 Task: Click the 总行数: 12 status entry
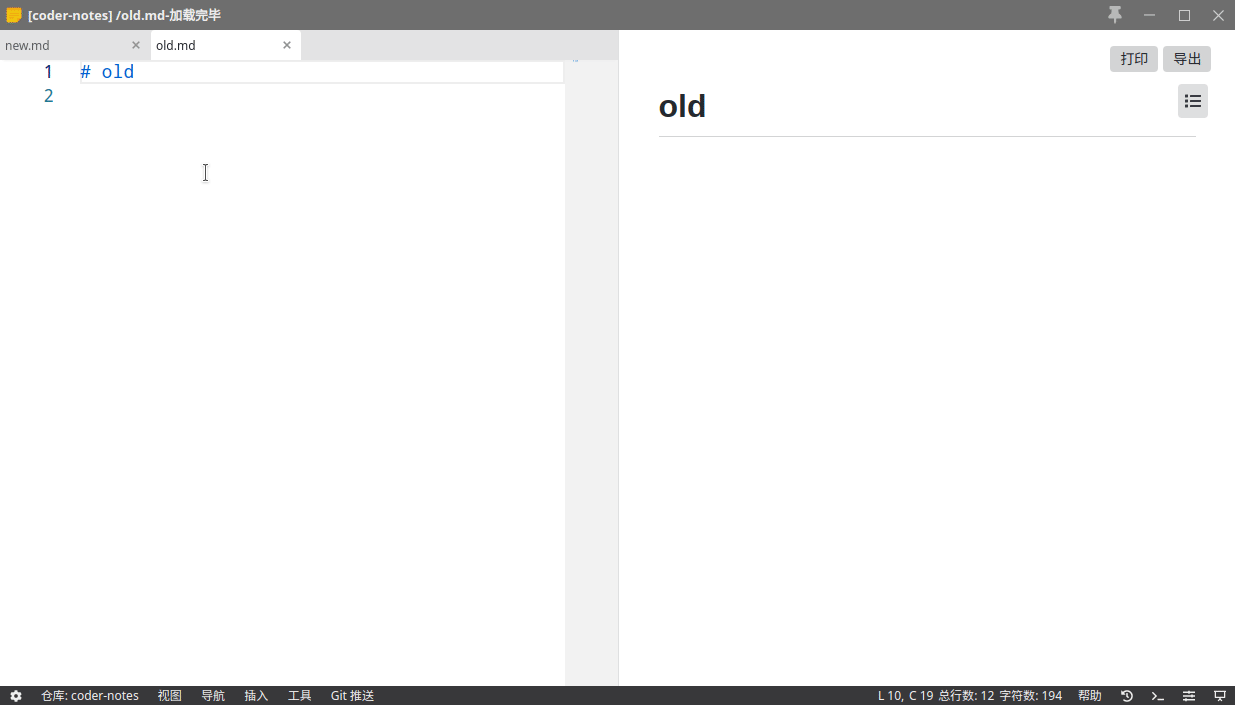[966, 696]
